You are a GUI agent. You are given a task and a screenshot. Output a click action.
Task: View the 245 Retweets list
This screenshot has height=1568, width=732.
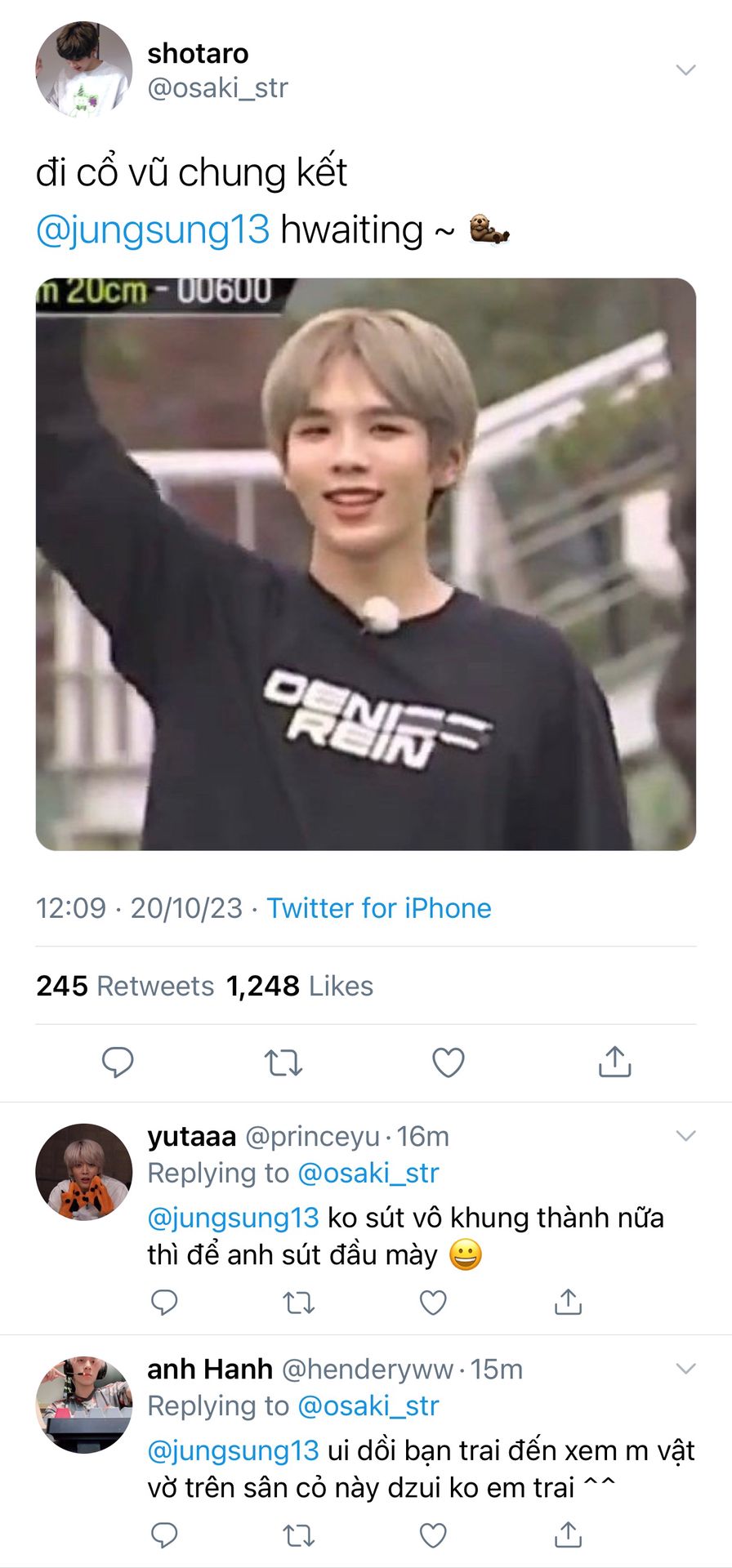point(125,986)
